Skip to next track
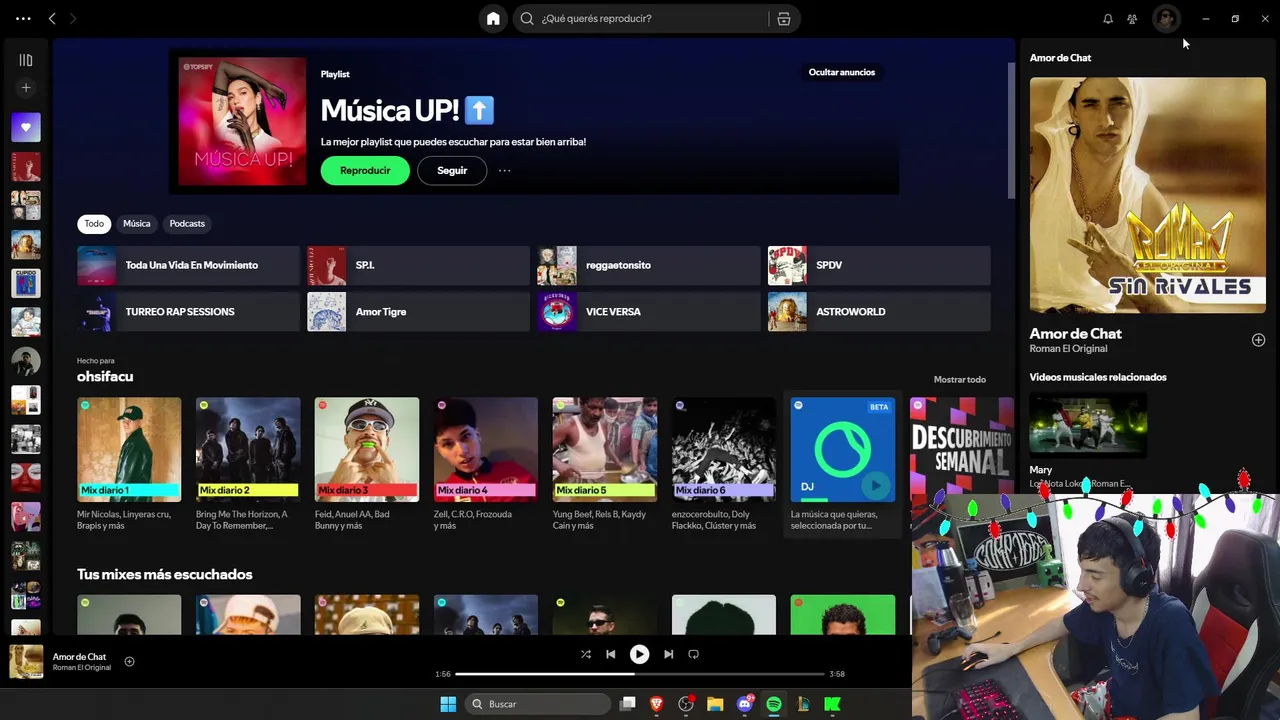This screenshot has width=1280, height=720. (668, 654)
